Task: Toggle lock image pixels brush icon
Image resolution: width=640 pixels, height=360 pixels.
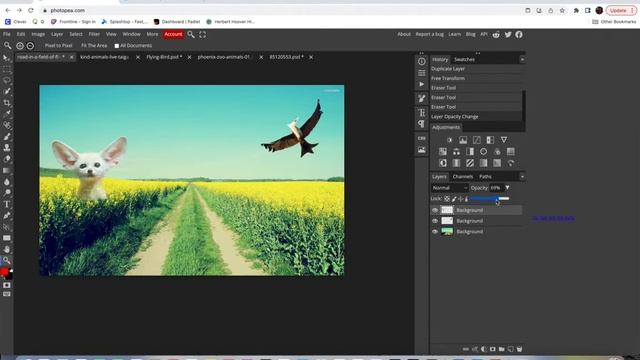Action: 454,199
